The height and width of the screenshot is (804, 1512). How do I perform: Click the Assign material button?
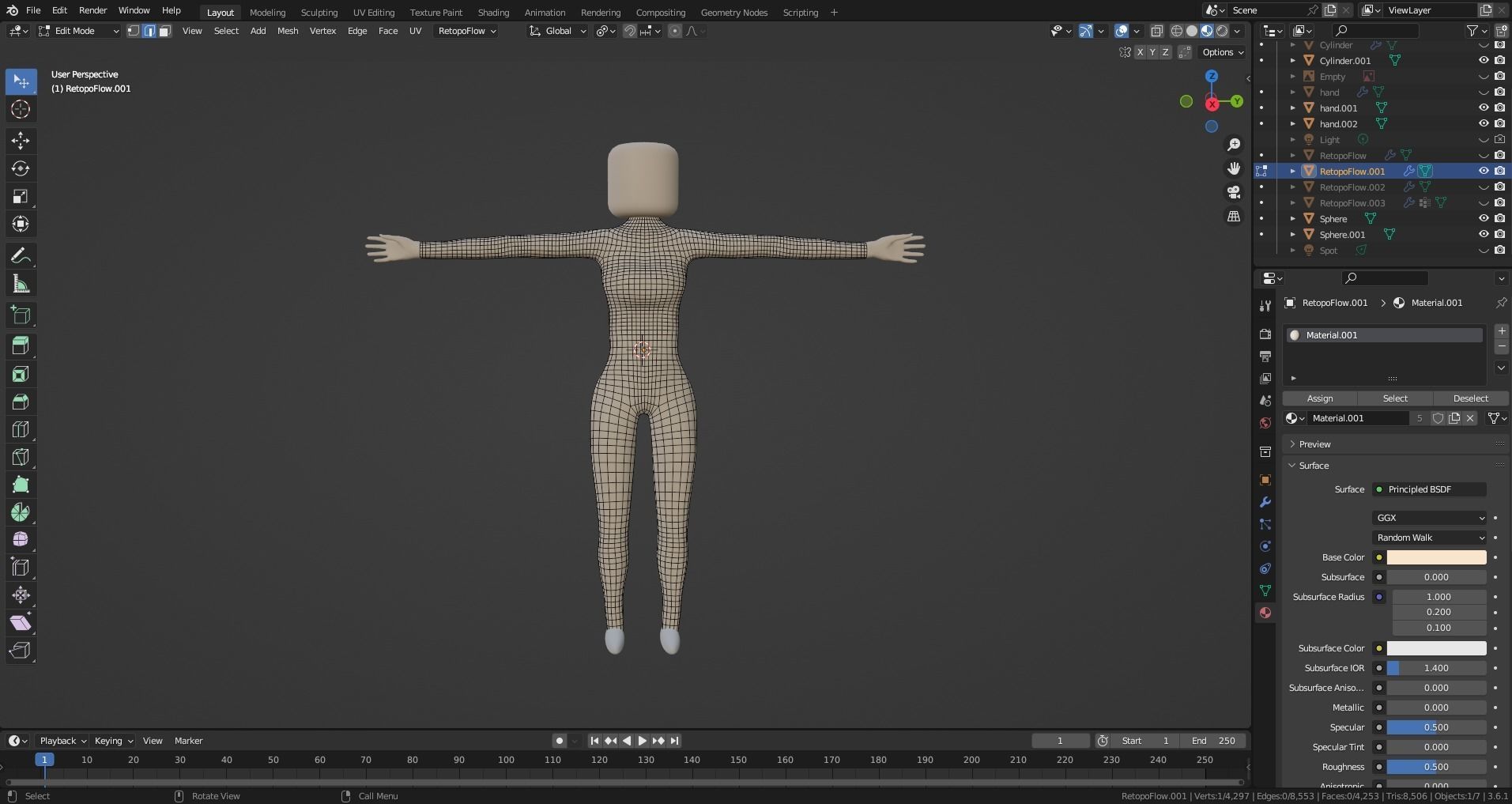tap(1320, 398)
